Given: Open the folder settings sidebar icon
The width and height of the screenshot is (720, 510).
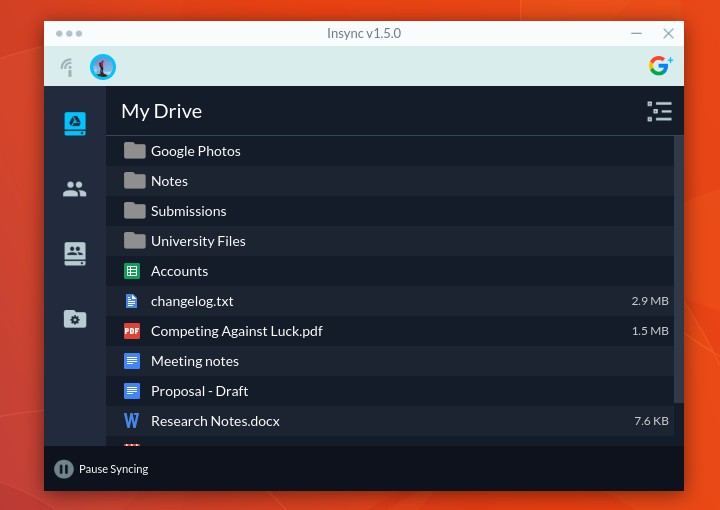Looking at the screenshot, I should [x=75, y=319].
